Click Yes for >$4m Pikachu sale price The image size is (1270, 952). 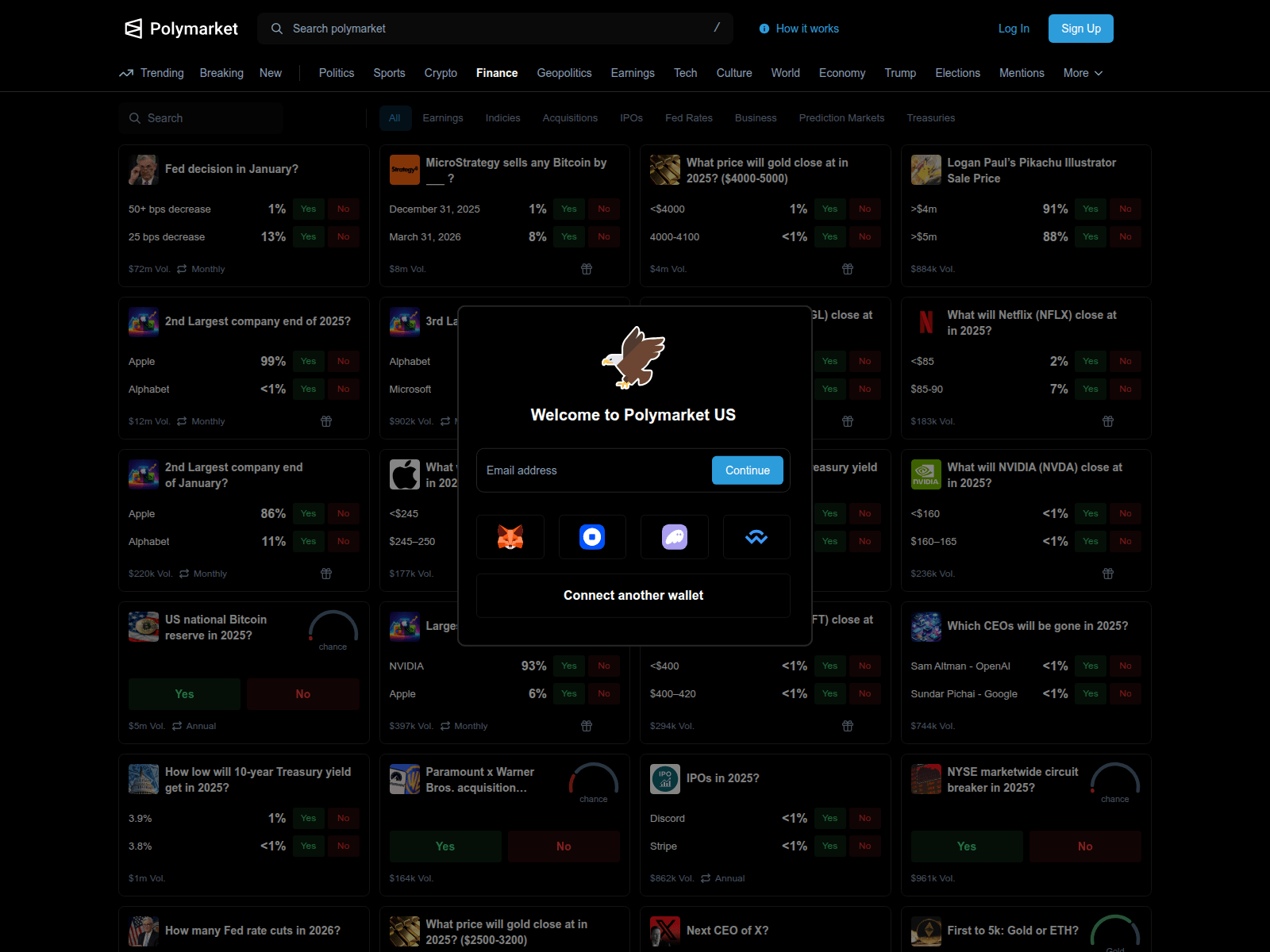(1091, 209)
